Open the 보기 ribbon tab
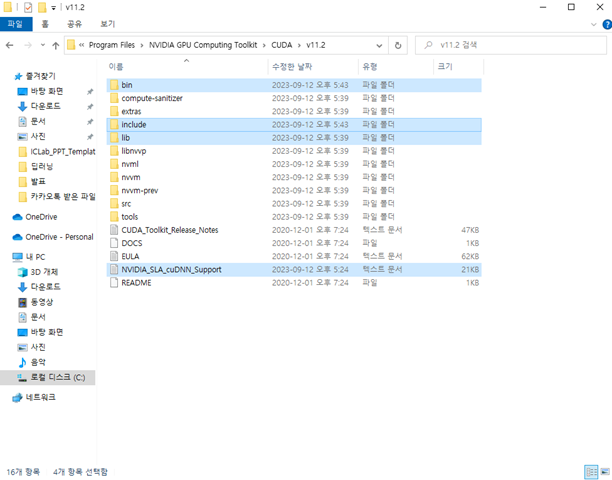Viewport: 612px width, 480px height. coord(108,24)
